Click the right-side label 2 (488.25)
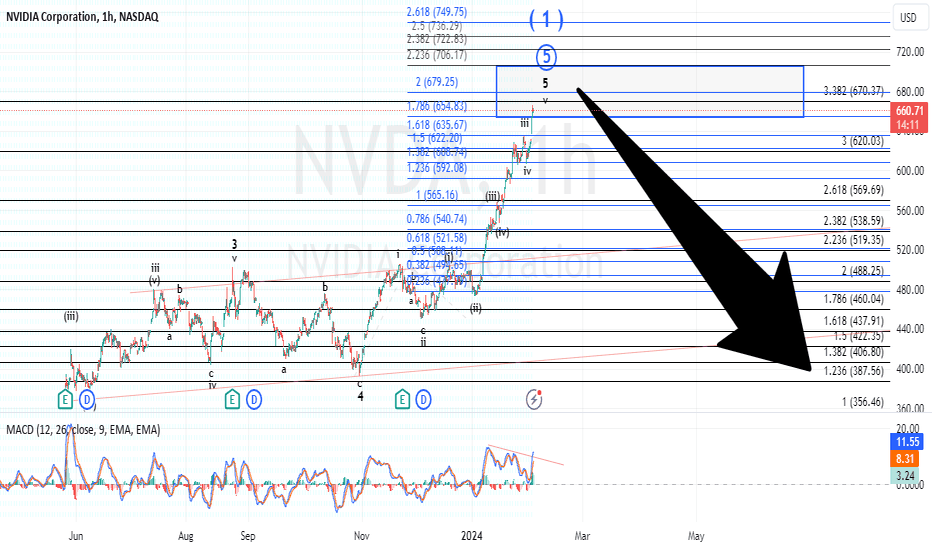932x550 pixels. tap(862, 271)
